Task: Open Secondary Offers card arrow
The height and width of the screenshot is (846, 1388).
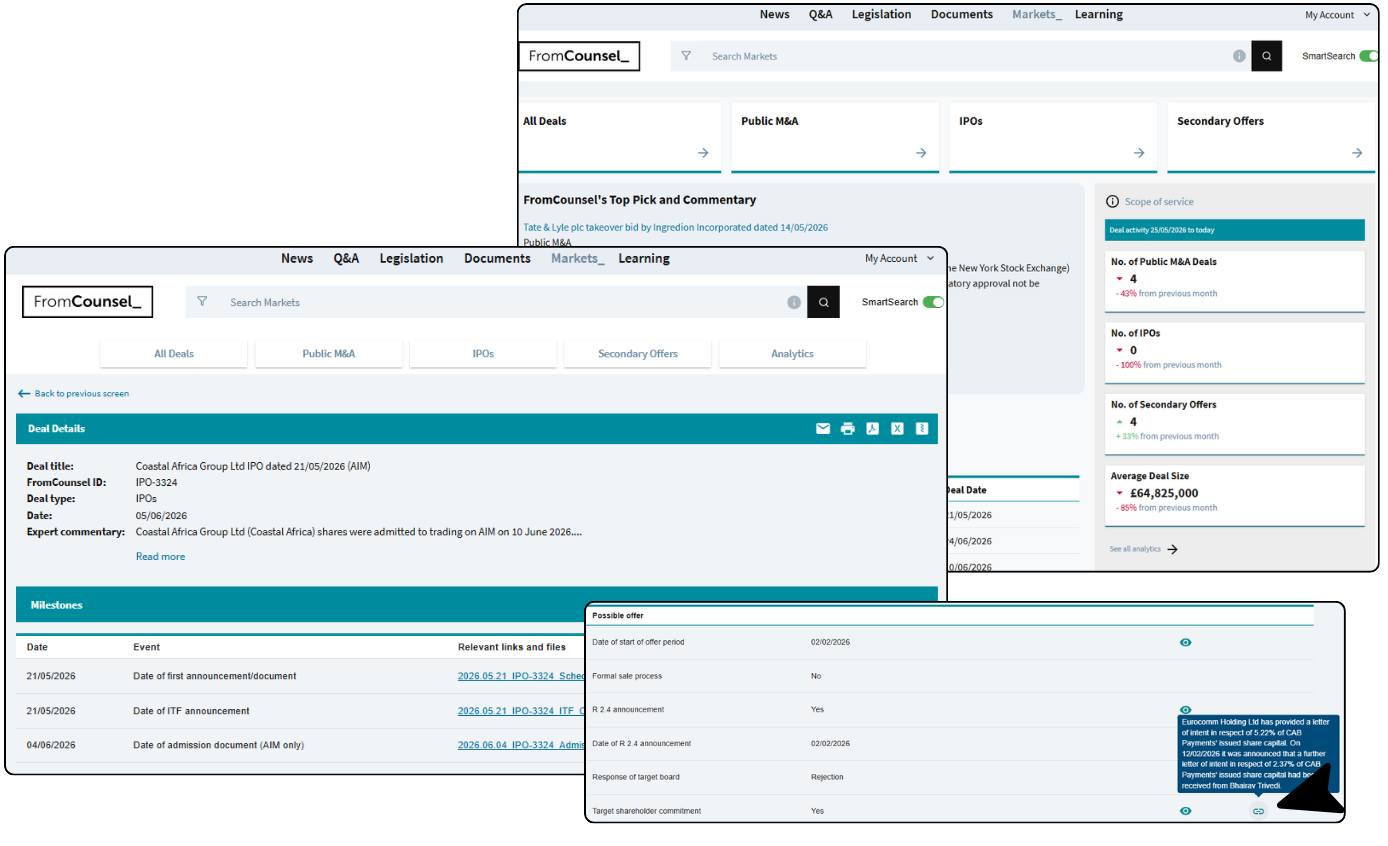Action: tap(1357, 153)
